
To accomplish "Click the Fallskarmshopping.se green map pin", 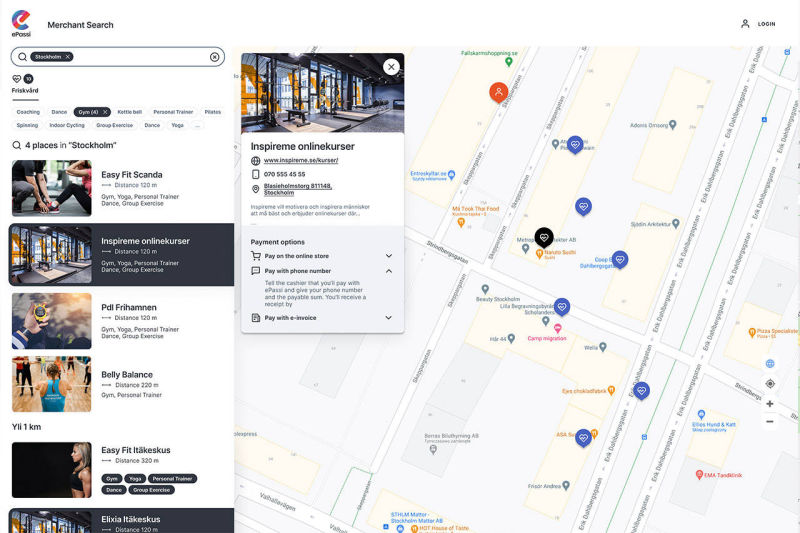I will [508, 62].
